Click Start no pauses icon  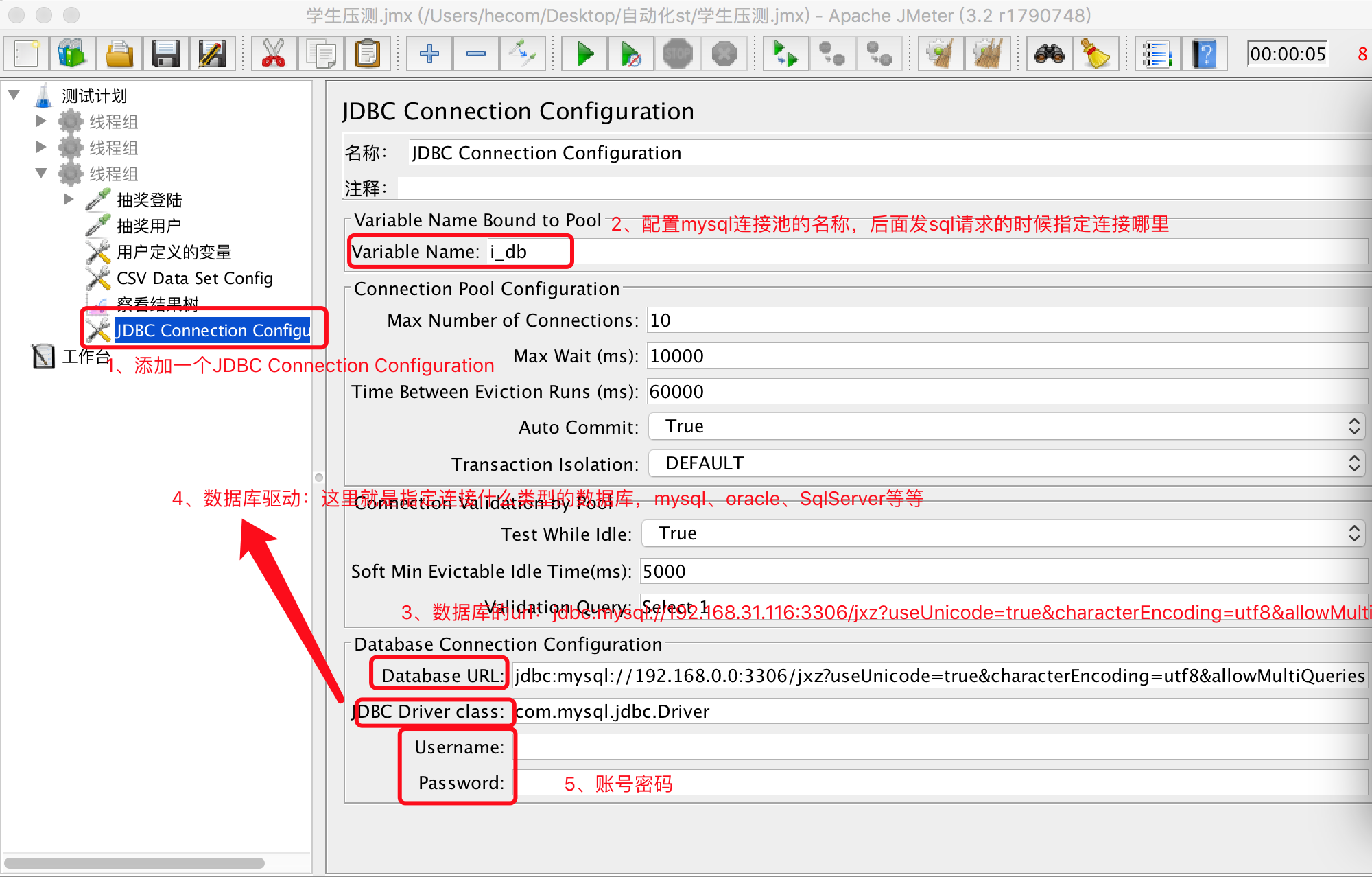click(x=631, y=54)
